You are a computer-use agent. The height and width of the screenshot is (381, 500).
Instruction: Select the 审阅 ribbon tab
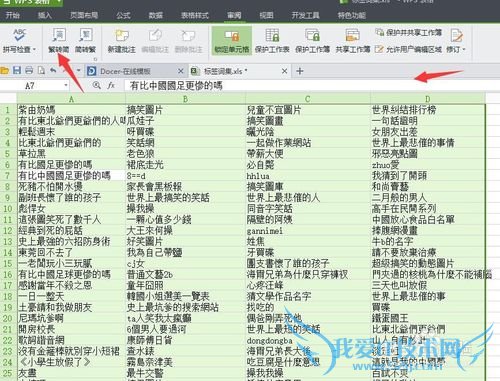(234, 15)
